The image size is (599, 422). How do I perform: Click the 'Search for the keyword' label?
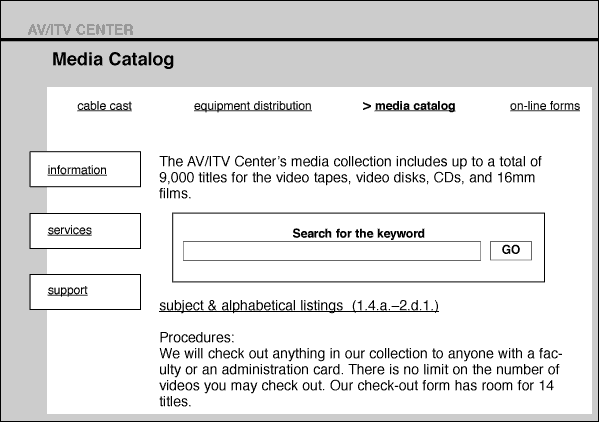pos(358,233)
